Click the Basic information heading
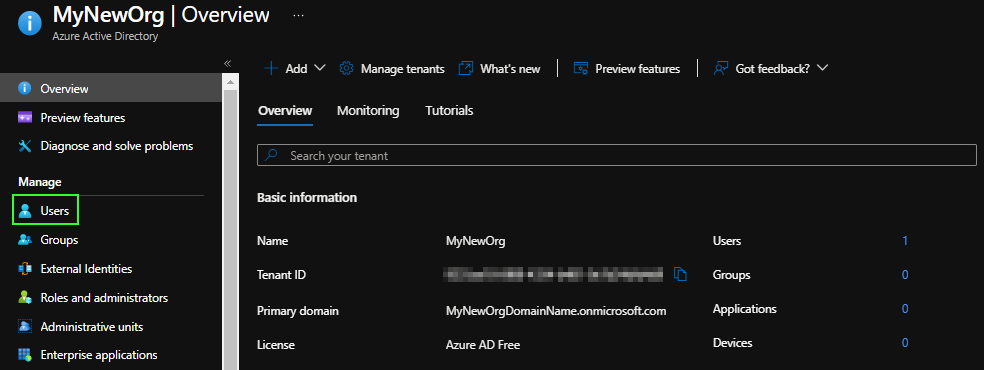Image resolution: width=984 pixels, height=370 pixels. (x=307, y=198)
